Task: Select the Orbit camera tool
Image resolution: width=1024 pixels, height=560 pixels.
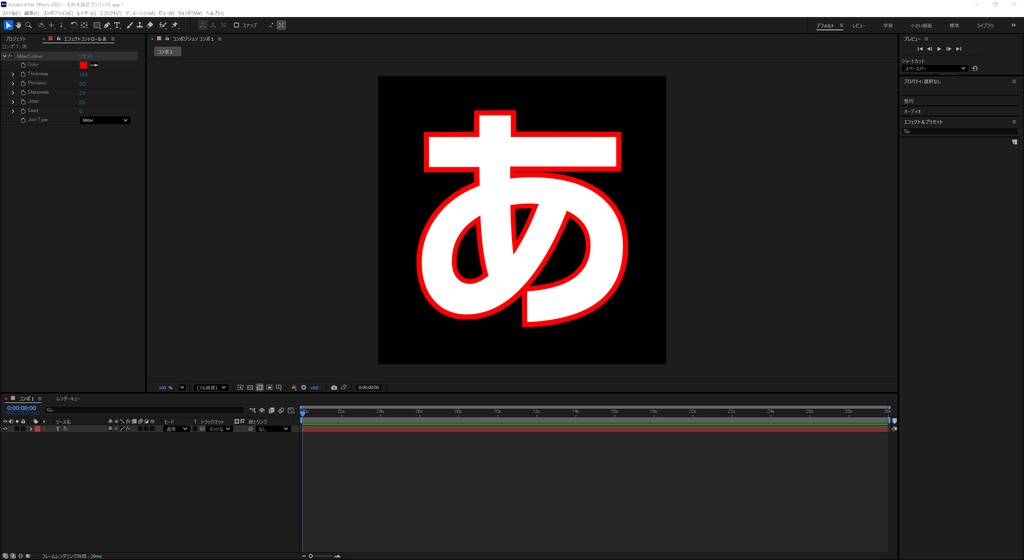Action: pyautogui.click(x=41, y=25)
